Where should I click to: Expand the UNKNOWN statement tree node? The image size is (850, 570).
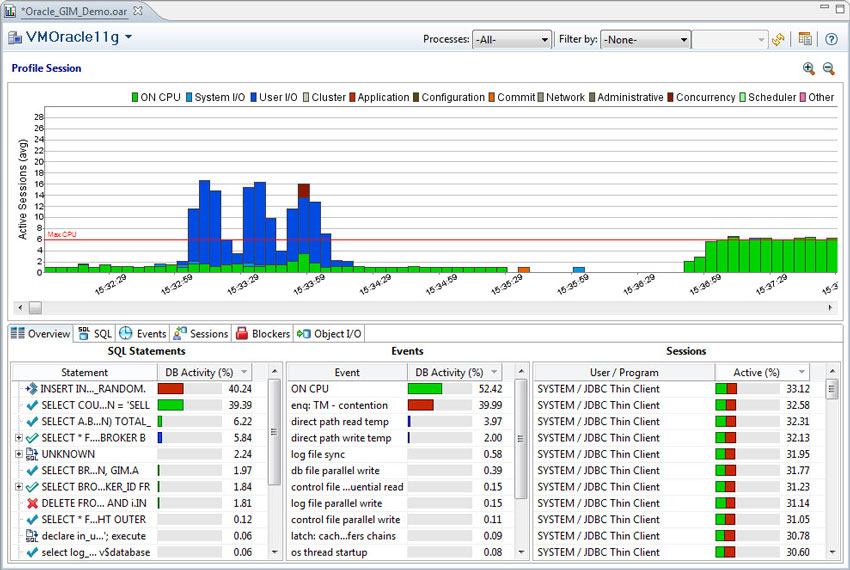pyautogui.click(x=18, y=454)
